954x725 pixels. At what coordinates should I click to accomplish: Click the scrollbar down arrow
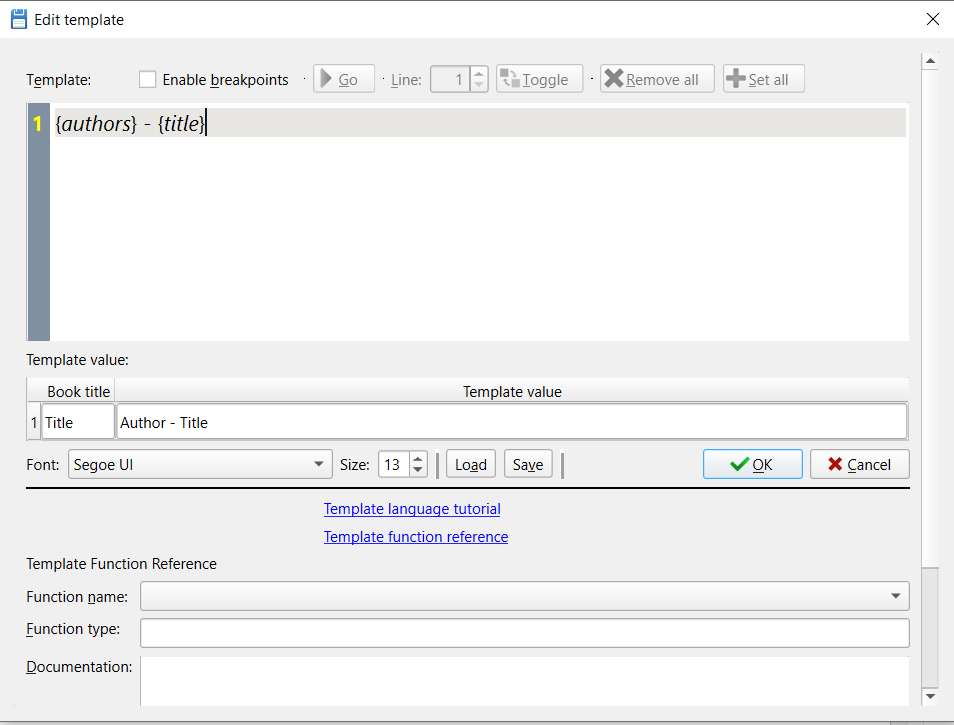[x=930, y=696]
